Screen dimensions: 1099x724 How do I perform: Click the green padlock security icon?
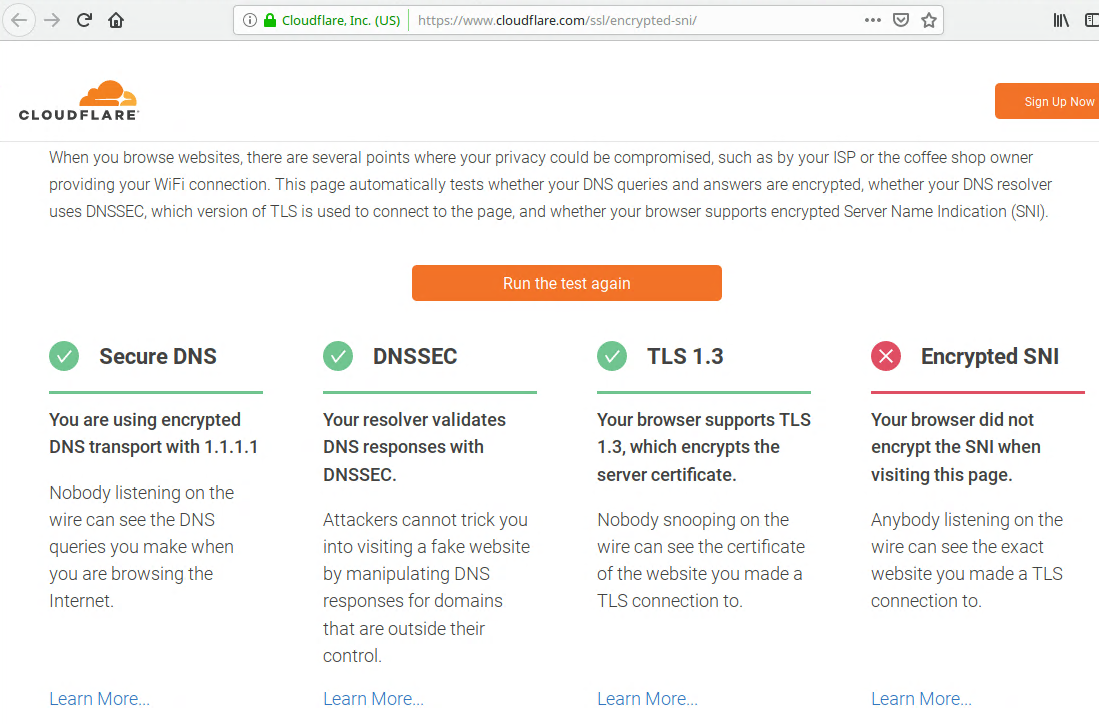270,20
